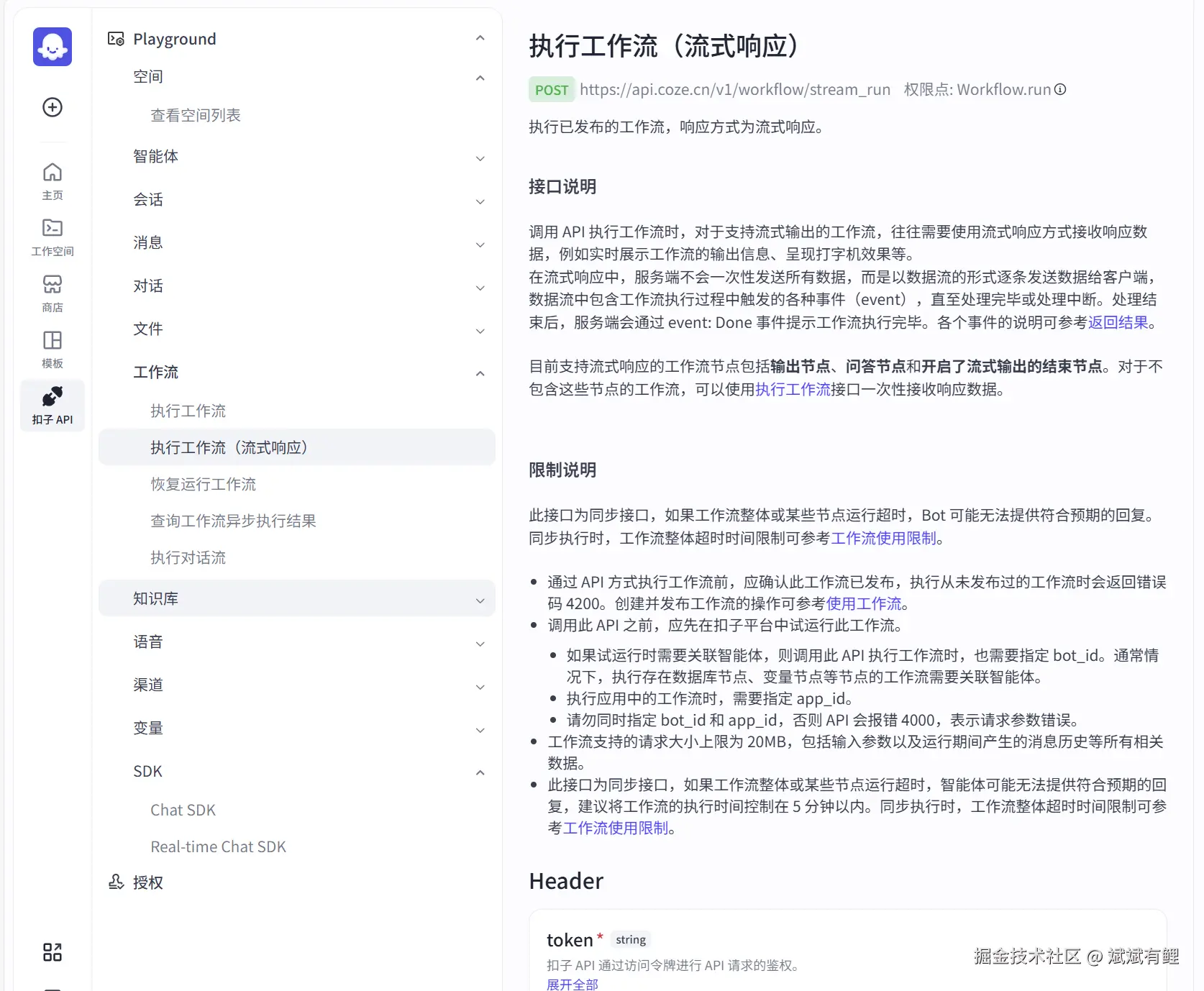Collapse the Playground section chevron

(480, 38)
